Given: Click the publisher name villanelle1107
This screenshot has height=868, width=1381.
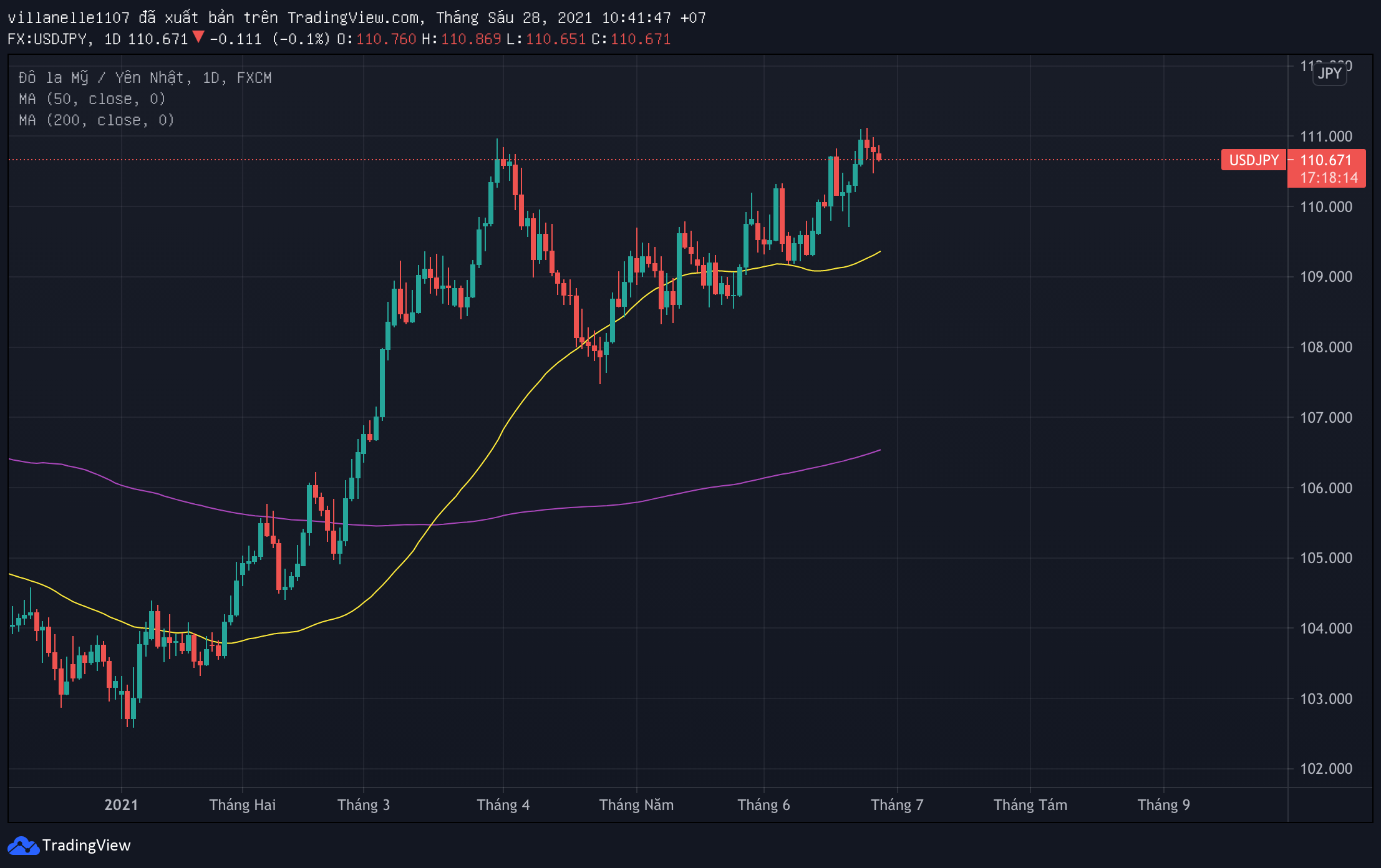Looking at the screenshot, I should pos(69,18).
